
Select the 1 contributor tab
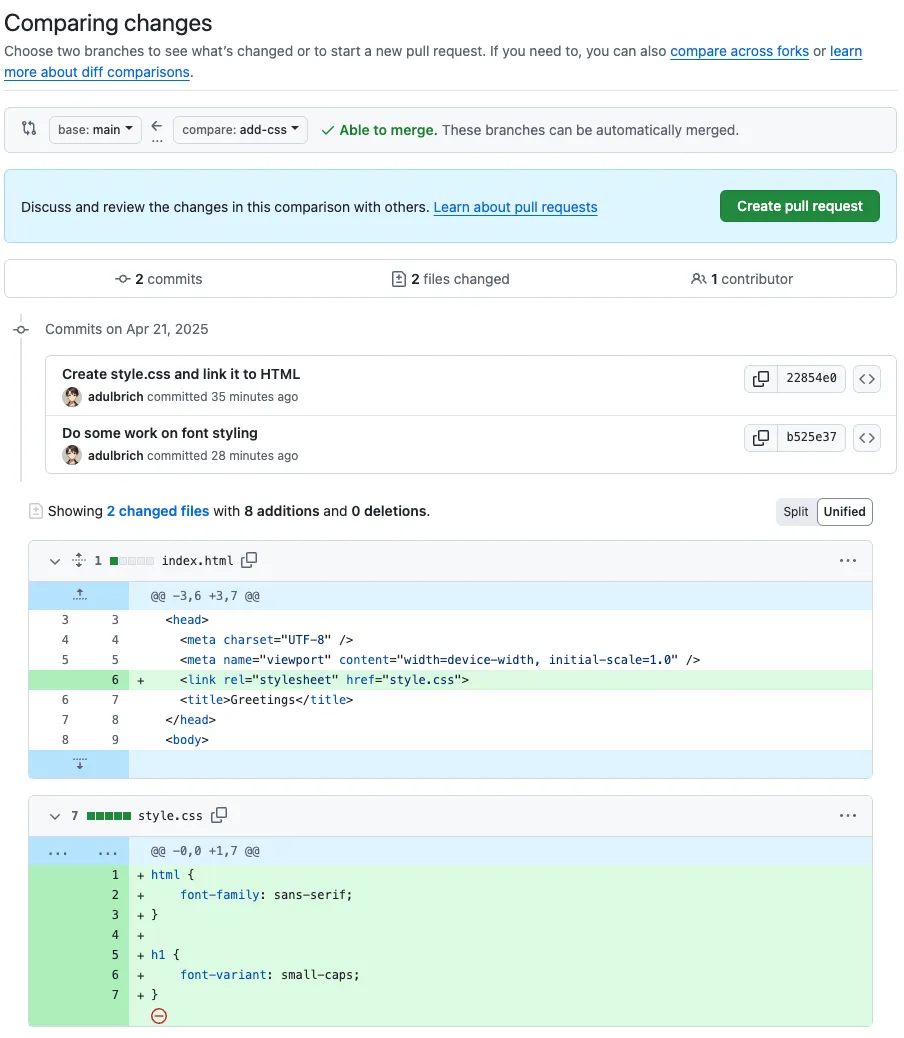[x=741, y=279]
